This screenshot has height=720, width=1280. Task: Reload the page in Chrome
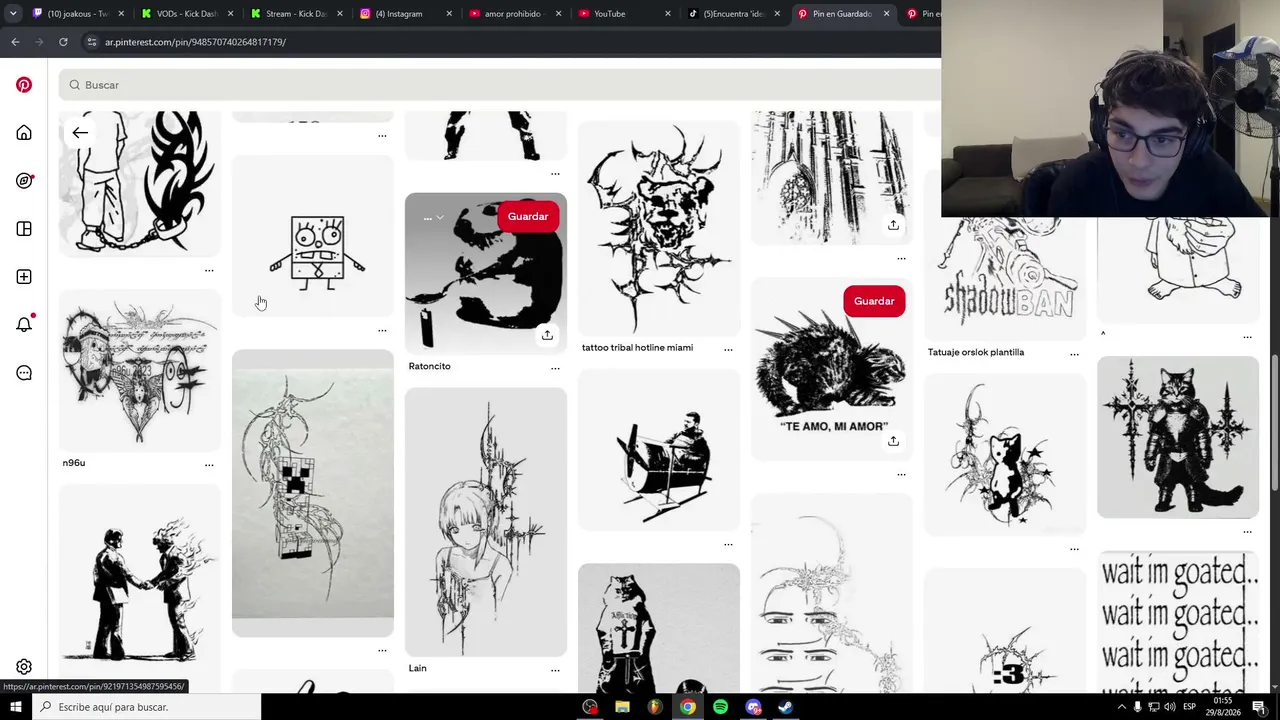tap(63, 42)
